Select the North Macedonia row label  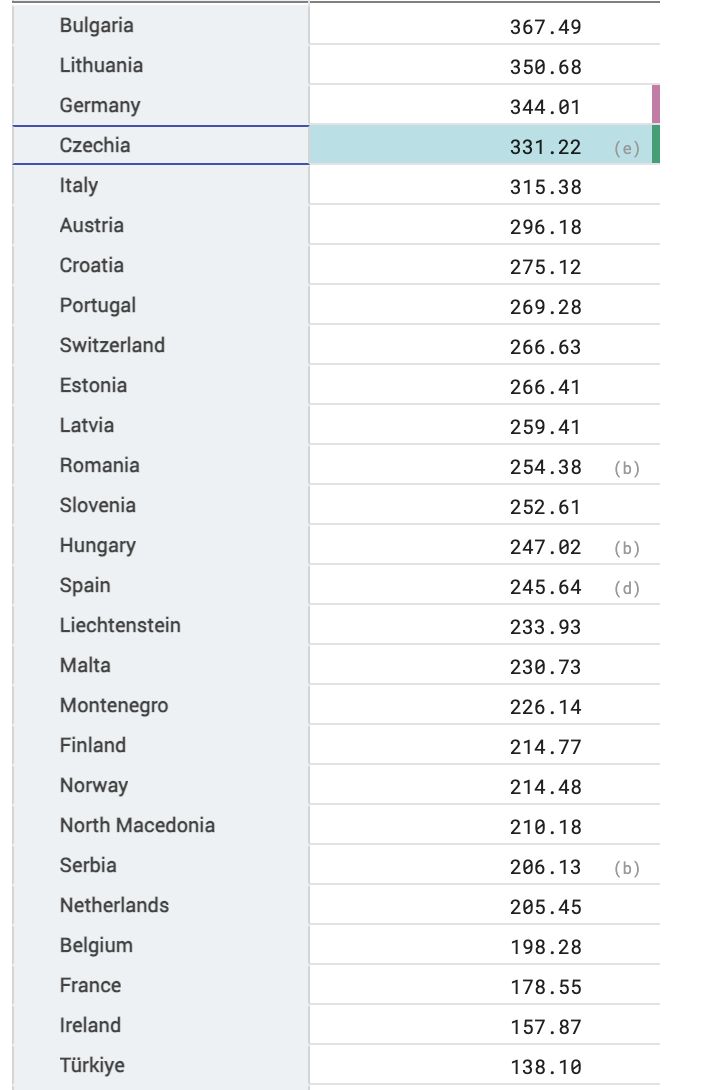[x=137, y=825]
